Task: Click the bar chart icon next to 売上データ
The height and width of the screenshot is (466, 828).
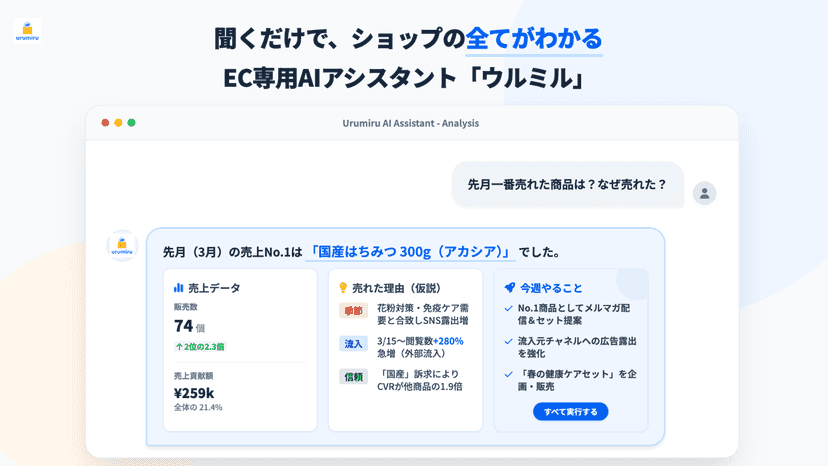Action: 178,288
